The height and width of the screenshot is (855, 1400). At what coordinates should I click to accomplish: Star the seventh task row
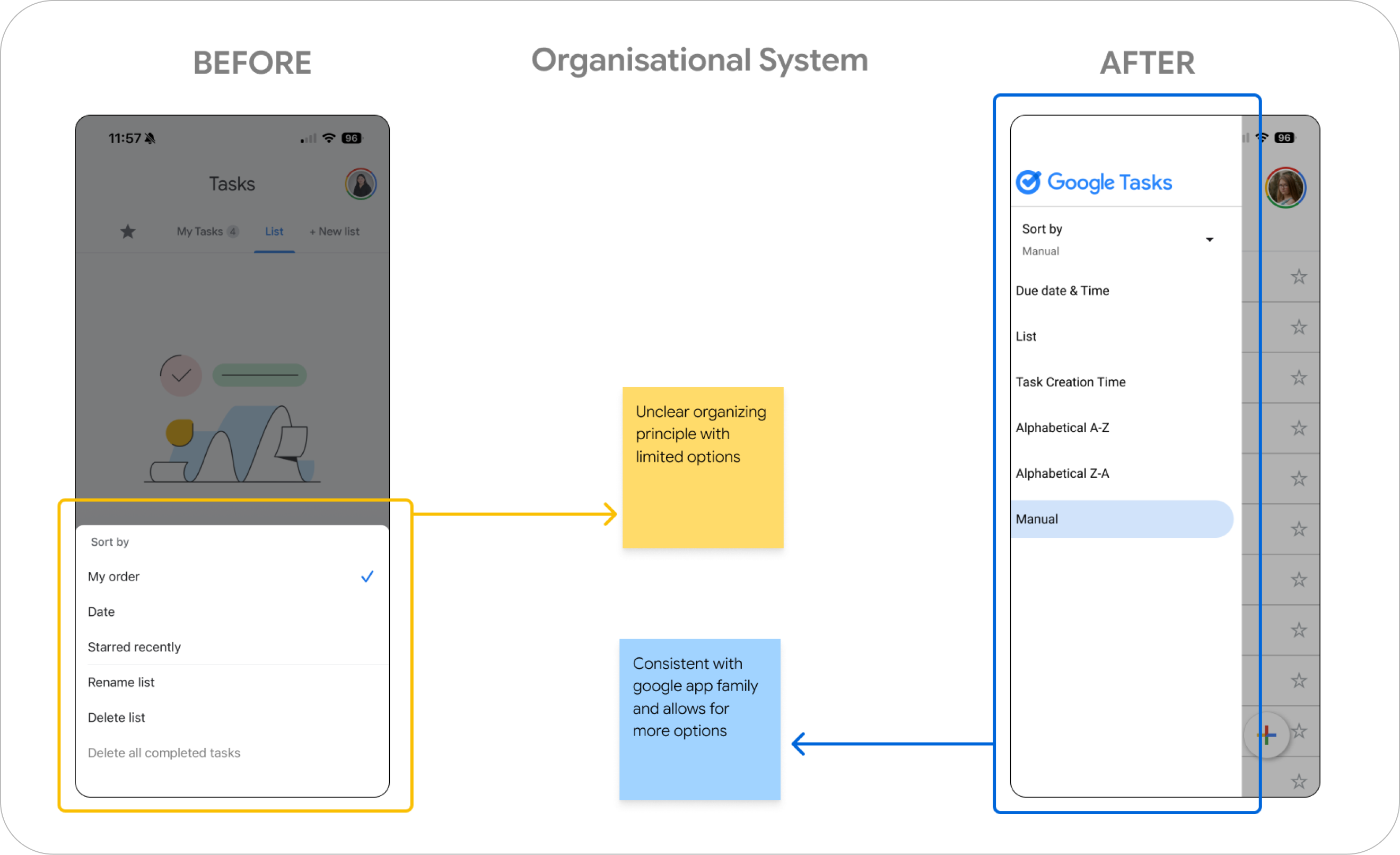click(1299, 580)
